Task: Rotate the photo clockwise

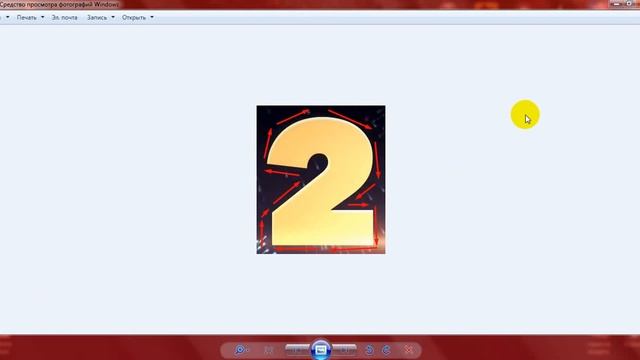Action: (386, 350)
